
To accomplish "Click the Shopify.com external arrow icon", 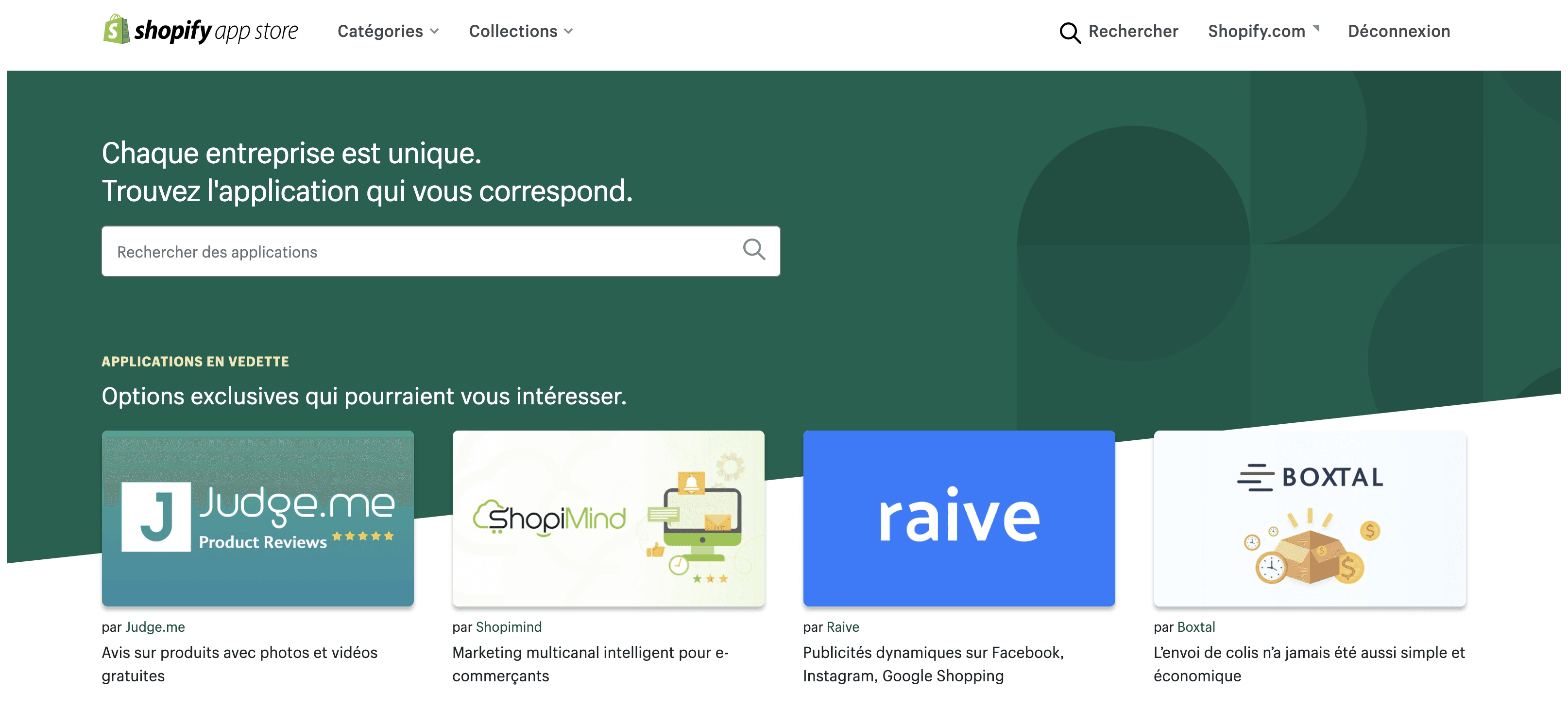I will coord(1316,28).
